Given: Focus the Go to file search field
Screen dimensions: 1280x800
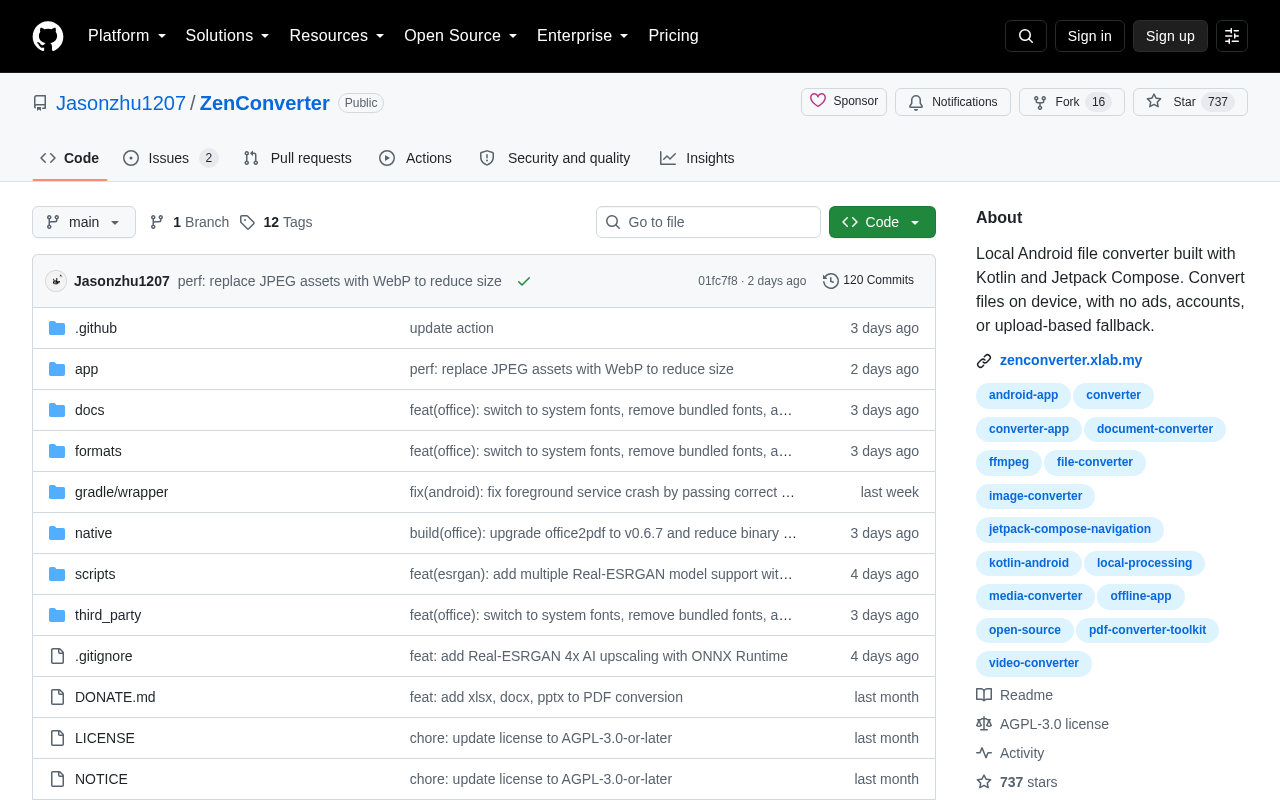Looking at the screenshot, I should [x=708, y=222].
